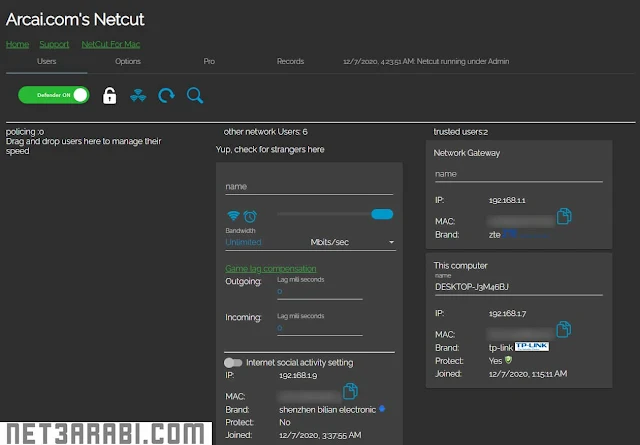Click the bandwidth speed slider handle

click(x=382, y=214)
